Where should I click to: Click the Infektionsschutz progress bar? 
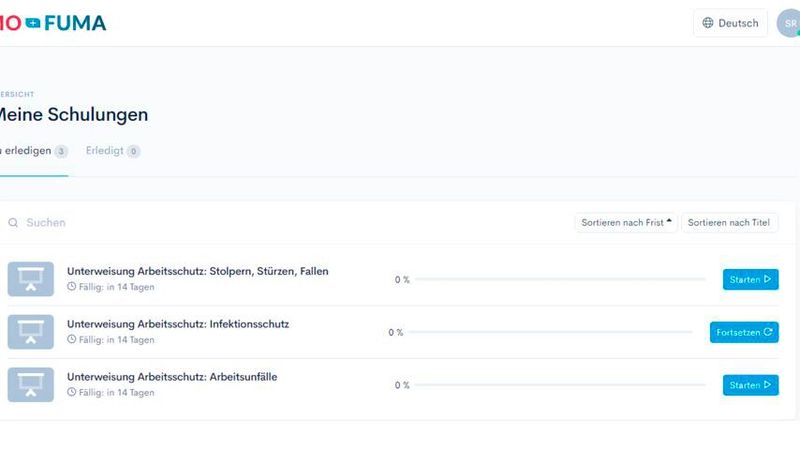coord(550,332)
